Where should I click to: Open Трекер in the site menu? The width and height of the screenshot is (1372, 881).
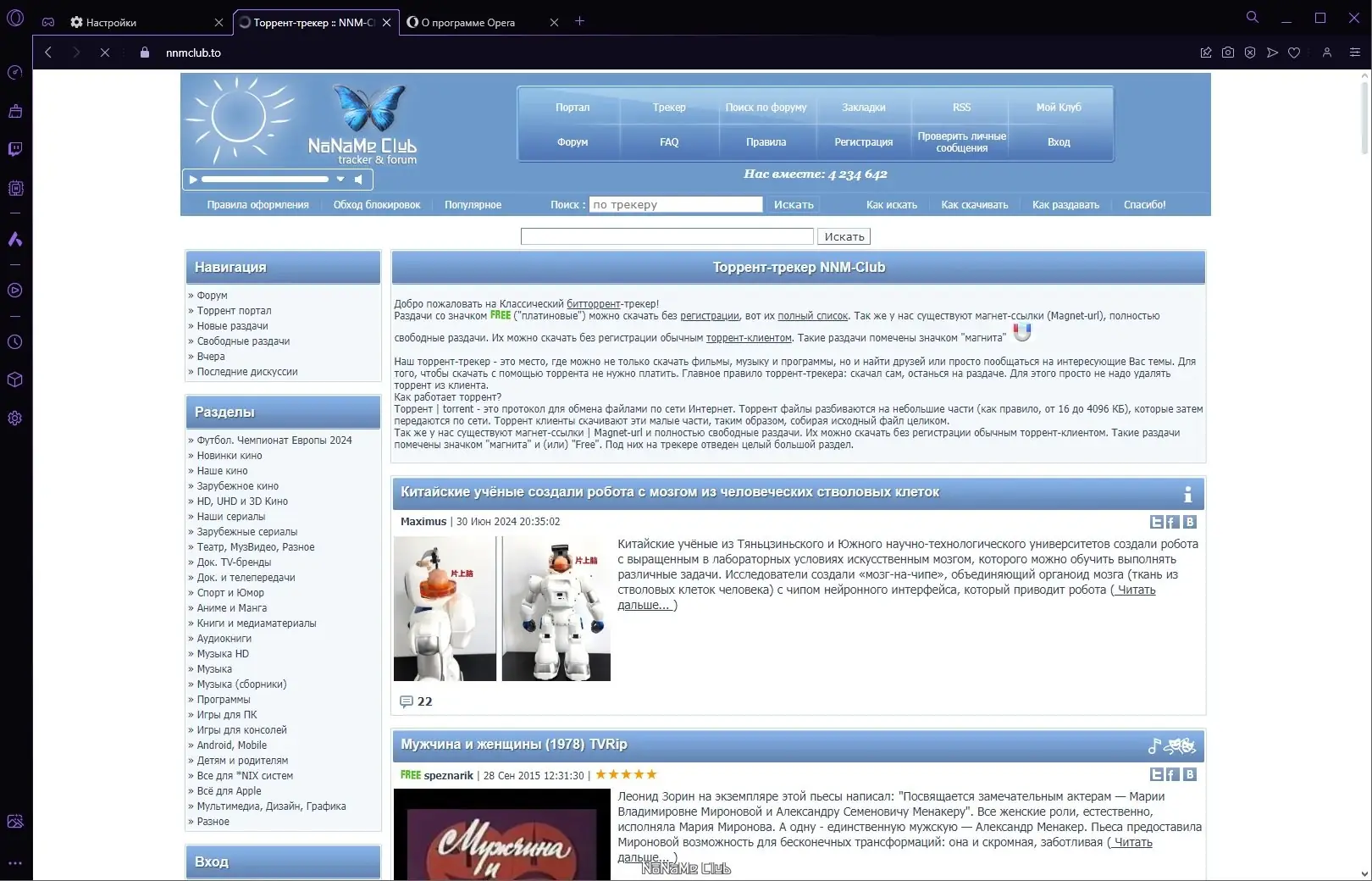[669, 108]
